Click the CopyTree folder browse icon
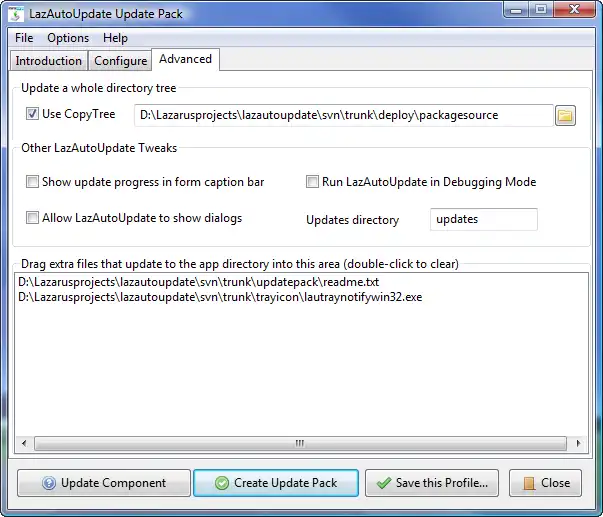 (x=565, y=115)
